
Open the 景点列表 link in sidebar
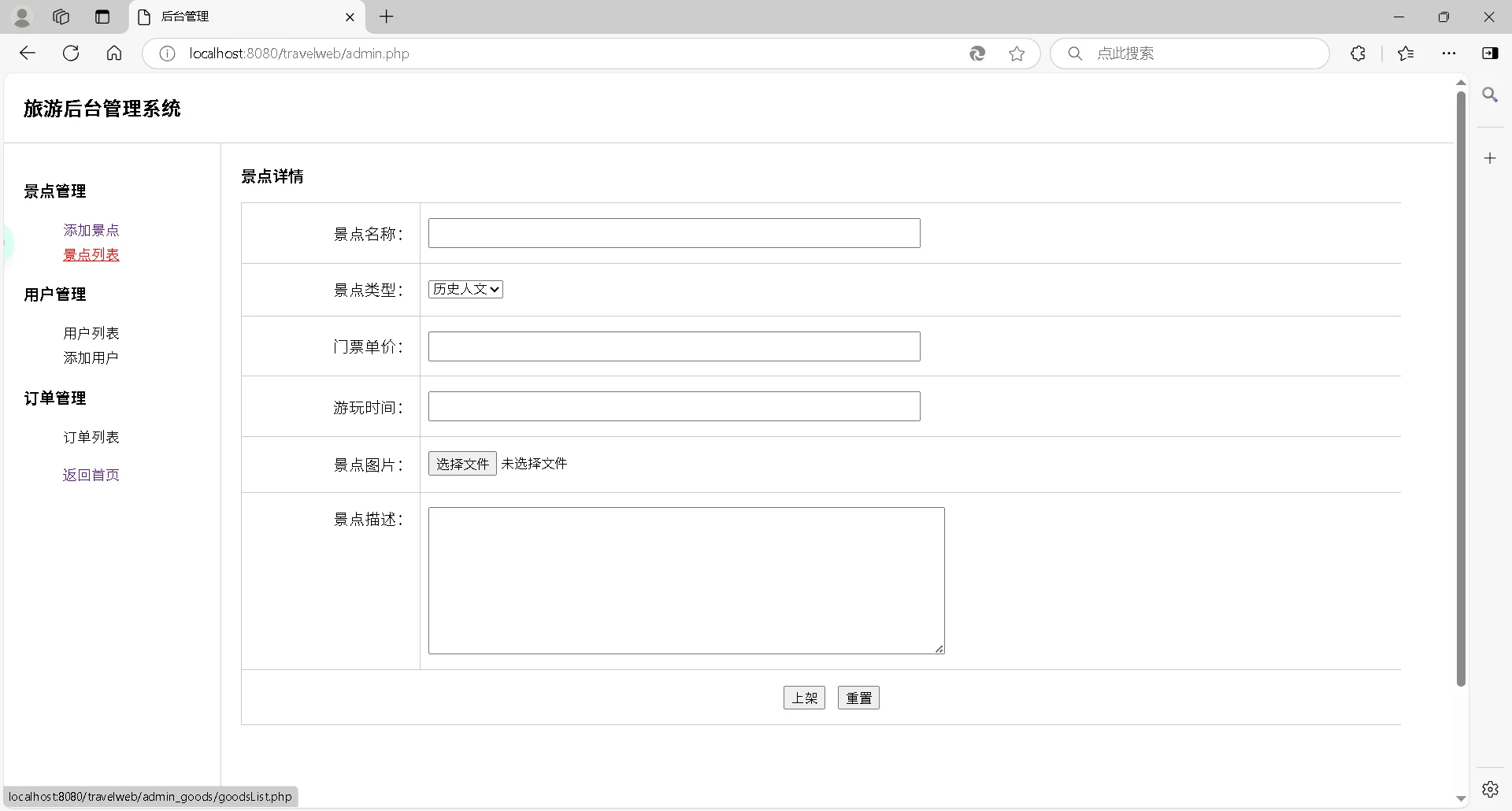pos(91,254)
